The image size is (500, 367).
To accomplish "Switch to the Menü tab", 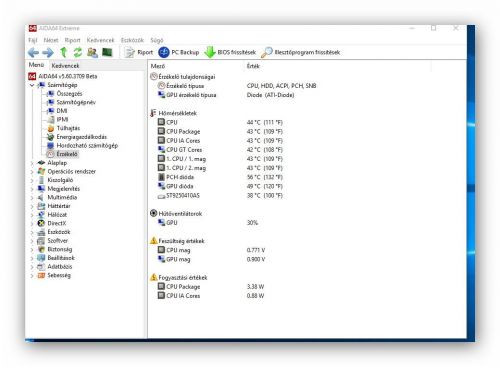I will coord(36,65).
